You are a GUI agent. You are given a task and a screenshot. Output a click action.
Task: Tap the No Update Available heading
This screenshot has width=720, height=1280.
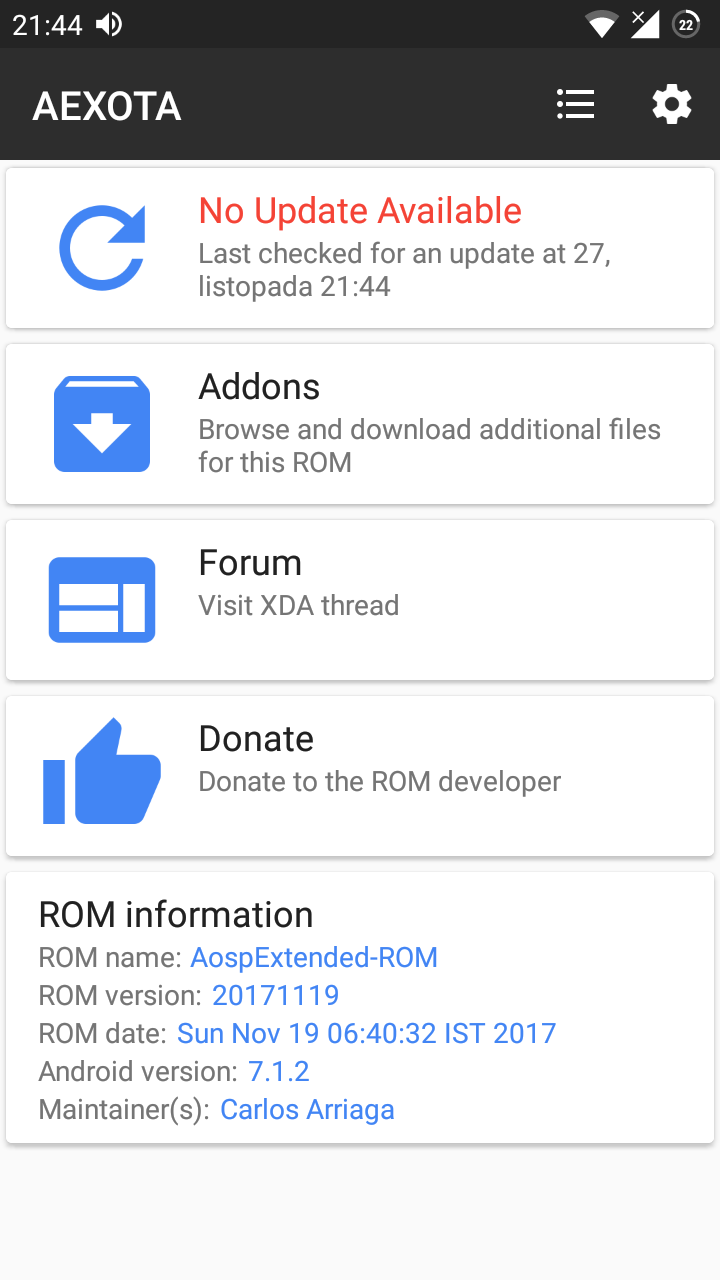[x=360, y=211]
